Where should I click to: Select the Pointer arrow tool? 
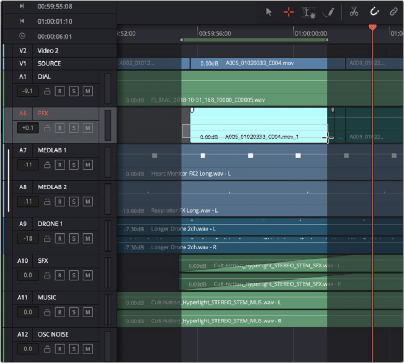[x=269, y=12]
